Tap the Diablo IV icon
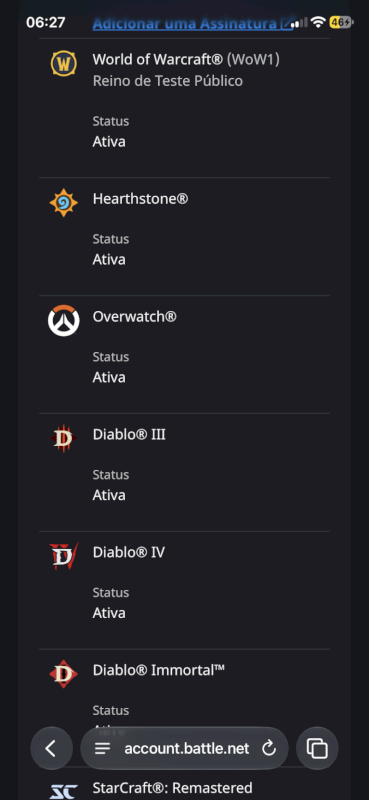Image resolution: width=369 pixels, height=800 pixels. coord(64,556)
